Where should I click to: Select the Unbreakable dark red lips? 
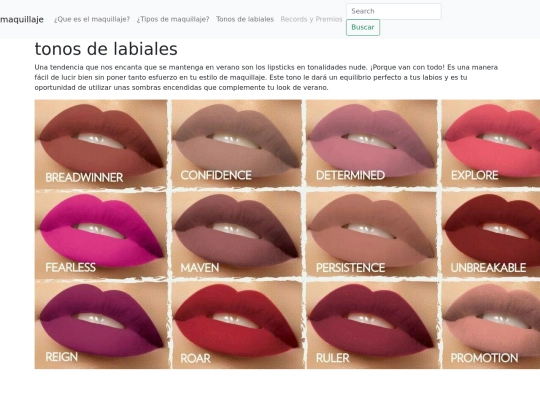pyautogui.click(x=491, y=233)
